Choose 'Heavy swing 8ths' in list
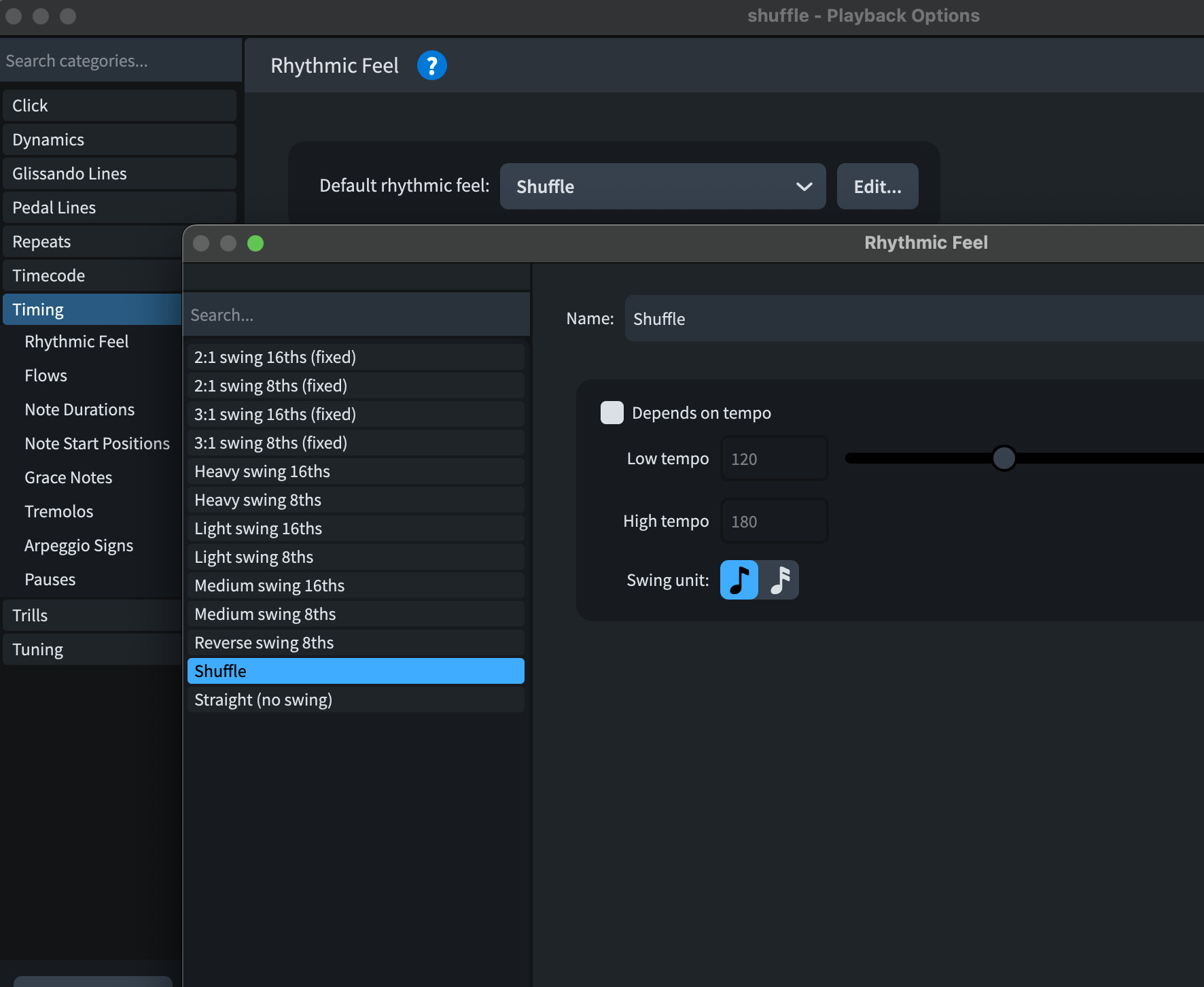Viewport: 1204px width, 987px height. [356, 500]
